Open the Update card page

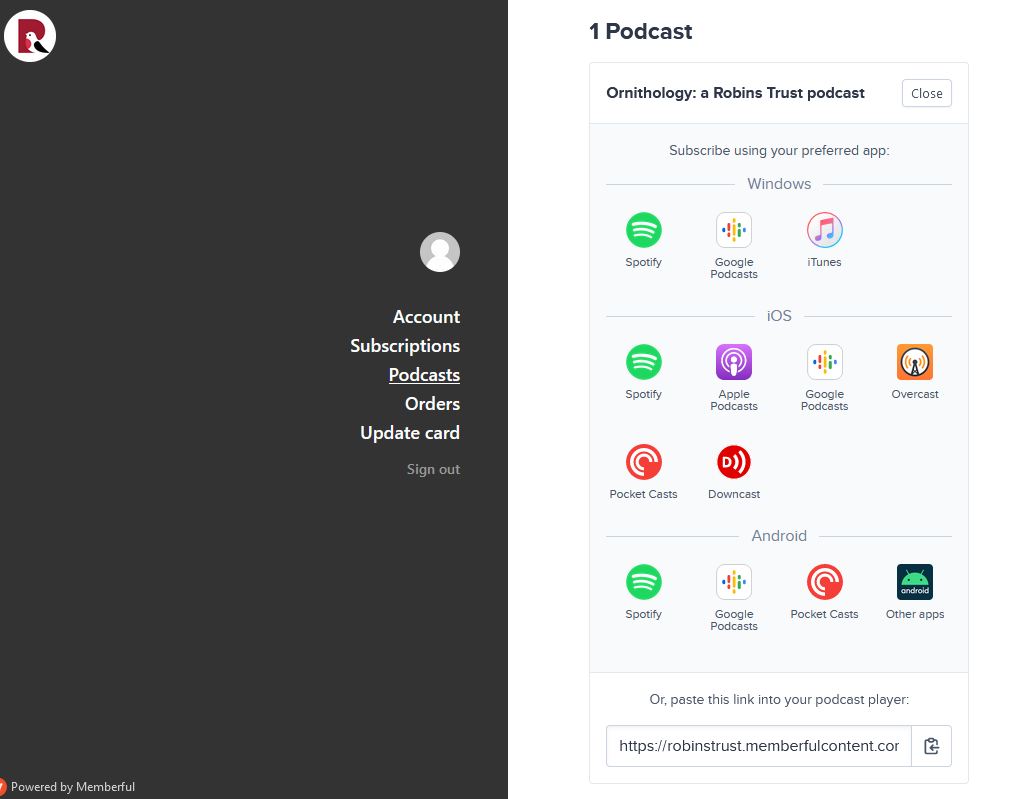coord(409,433)
